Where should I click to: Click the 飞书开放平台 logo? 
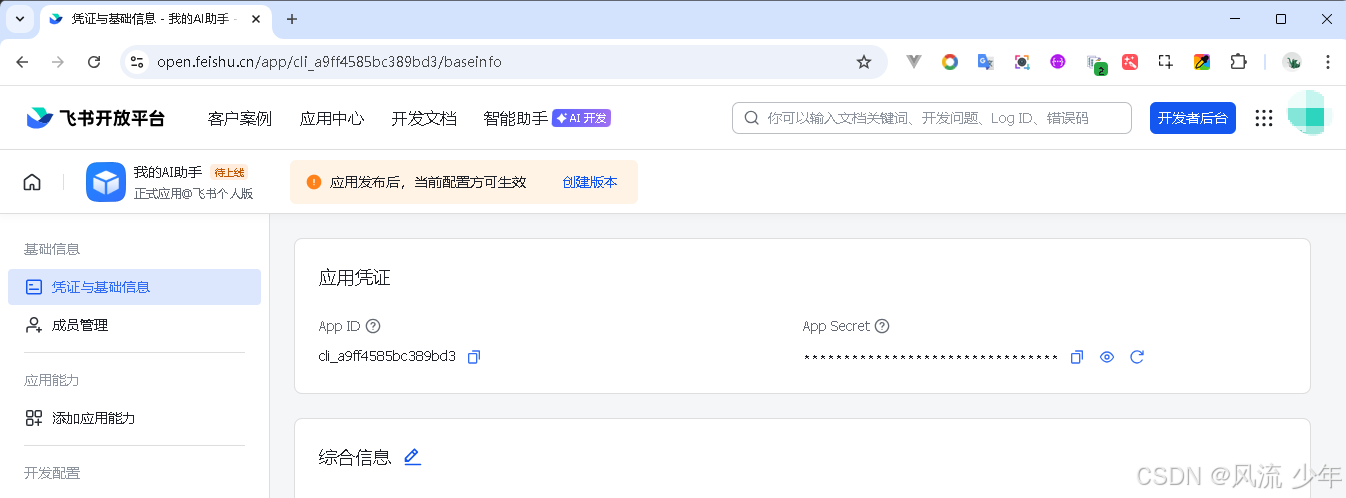point(96,118)
